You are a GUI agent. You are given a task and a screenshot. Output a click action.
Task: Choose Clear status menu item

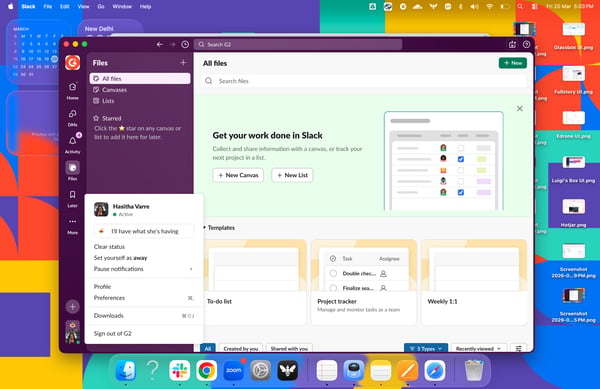(143, 247)
